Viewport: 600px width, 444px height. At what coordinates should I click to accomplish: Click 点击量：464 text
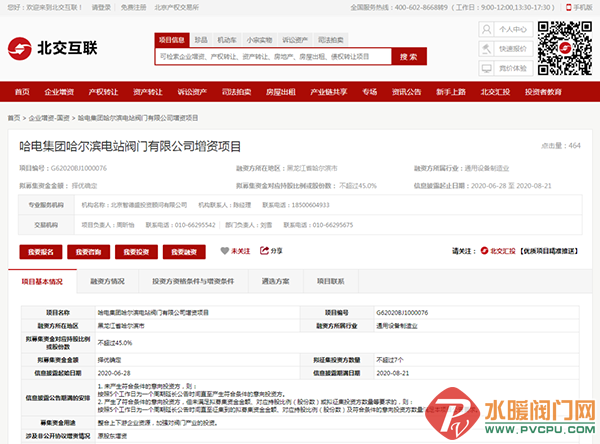point(561,145)
